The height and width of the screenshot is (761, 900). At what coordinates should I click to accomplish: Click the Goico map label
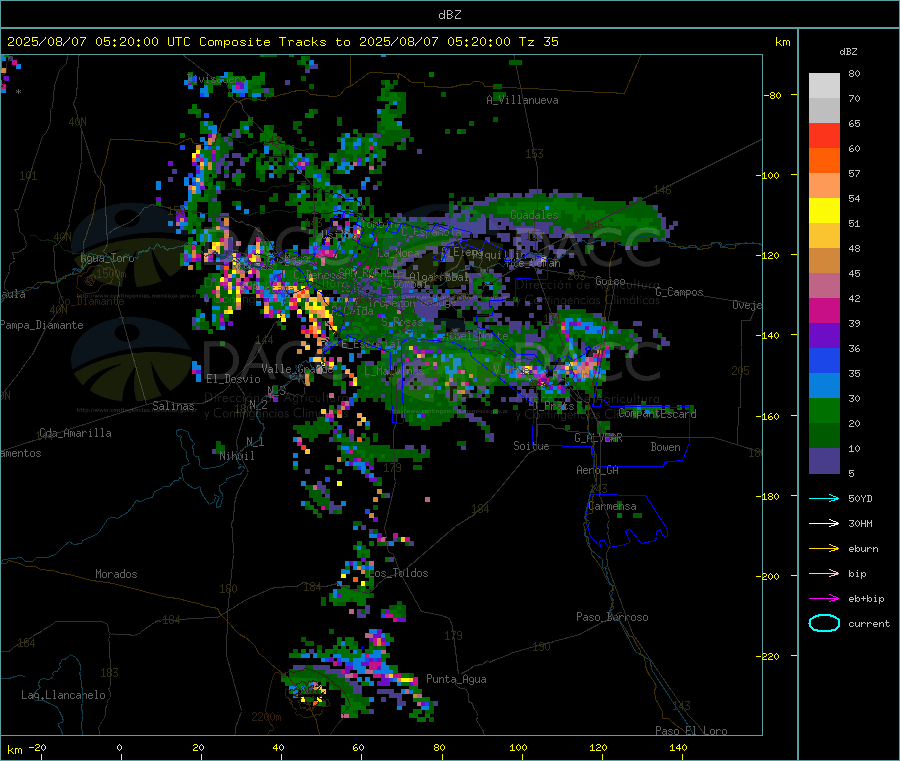point(610,281)
